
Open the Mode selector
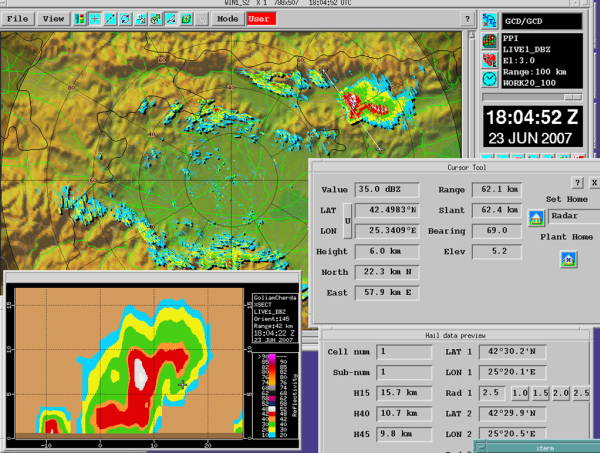pyautogui.click(x=228, y=19)
